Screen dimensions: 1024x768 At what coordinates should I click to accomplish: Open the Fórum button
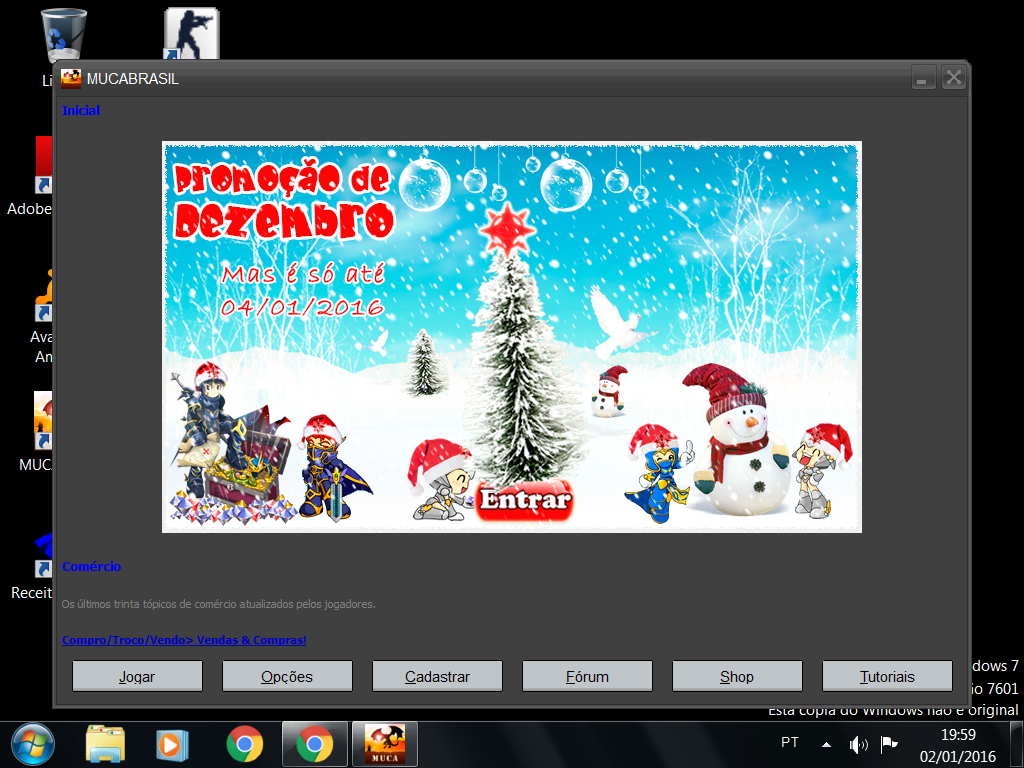(587, 676)
